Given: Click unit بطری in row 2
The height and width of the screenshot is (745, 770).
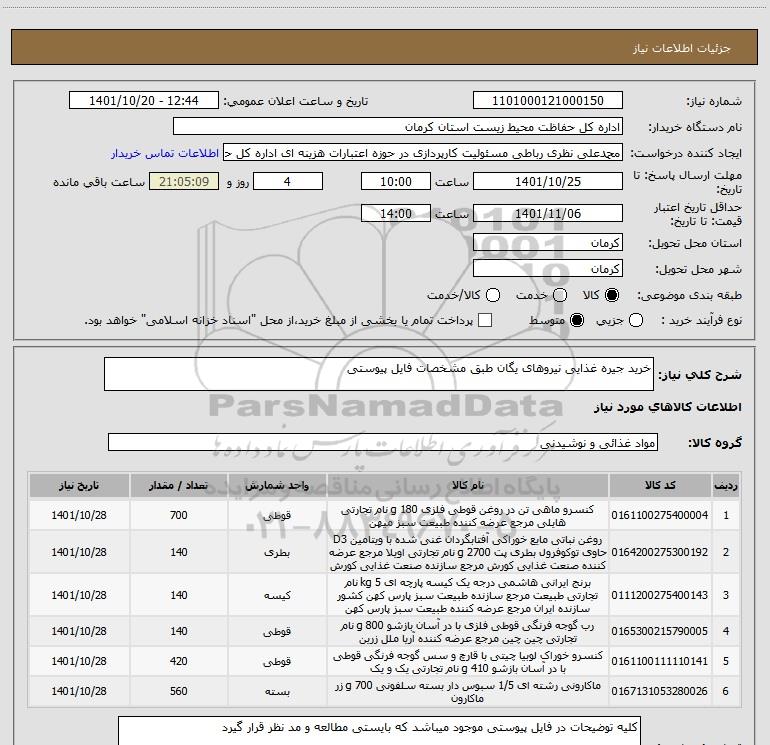Looking at the screenshot, I should coord(277,552).
